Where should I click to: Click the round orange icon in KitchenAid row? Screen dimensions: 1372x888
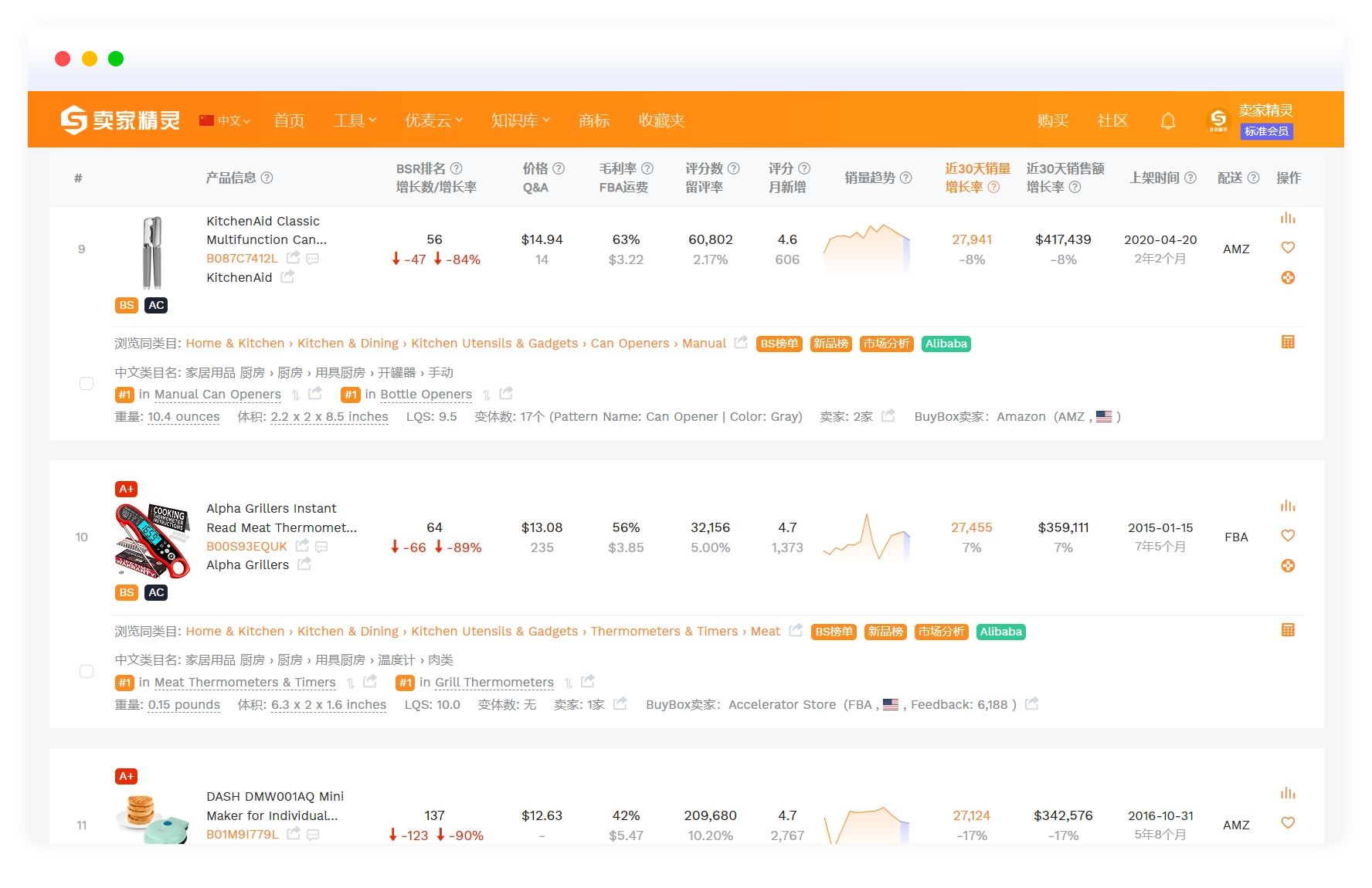(x=1288, y=277)
